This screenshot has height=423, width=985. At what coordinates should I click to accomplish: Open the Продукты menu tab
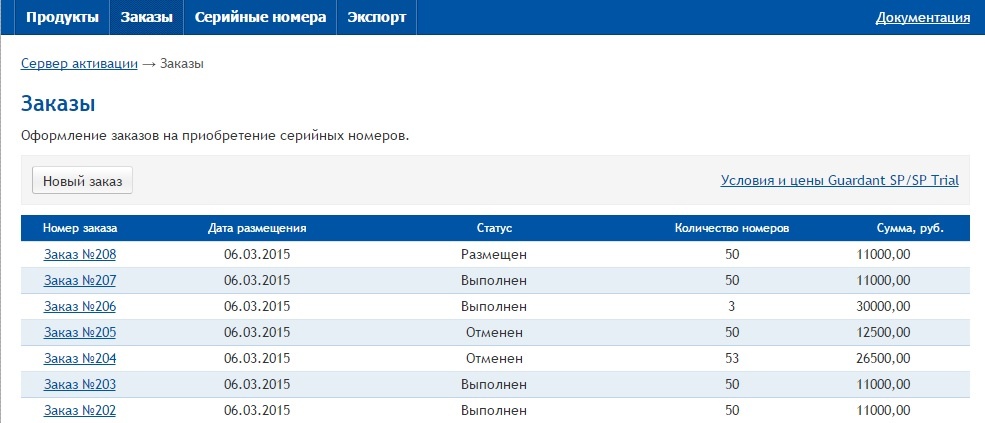[x=62, y=17]
